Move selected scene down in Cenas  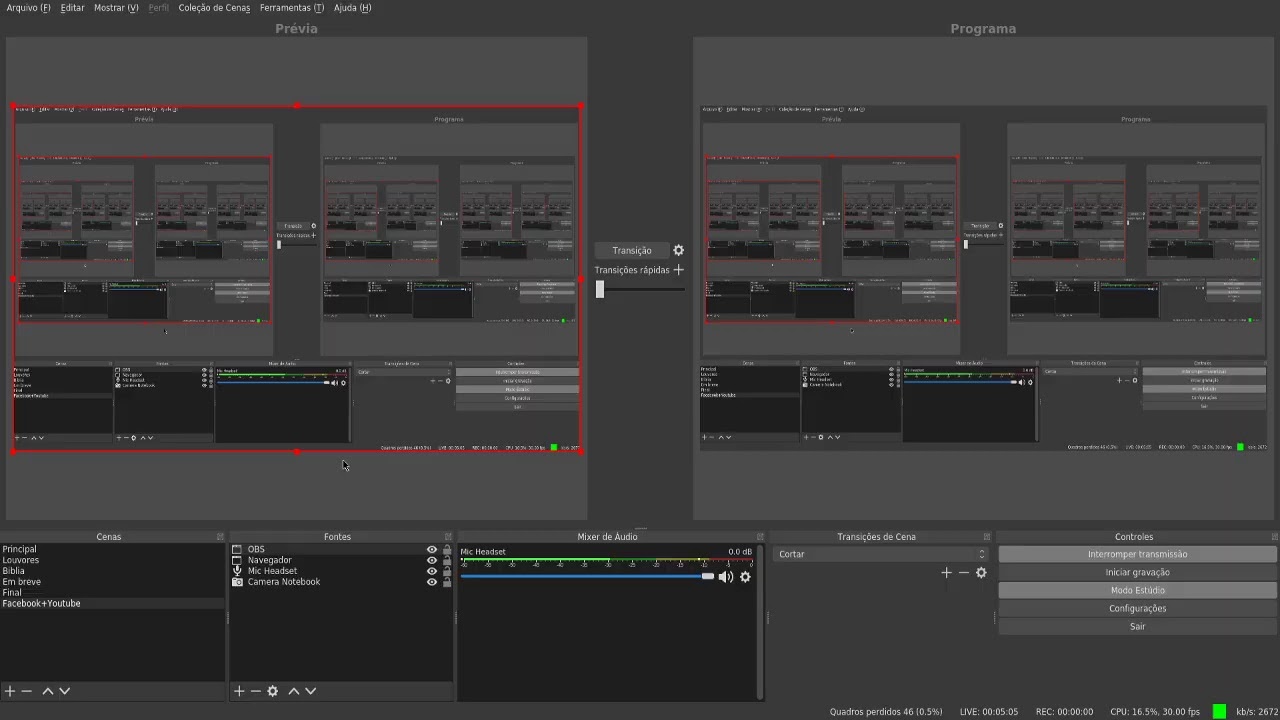pos(64,691)
